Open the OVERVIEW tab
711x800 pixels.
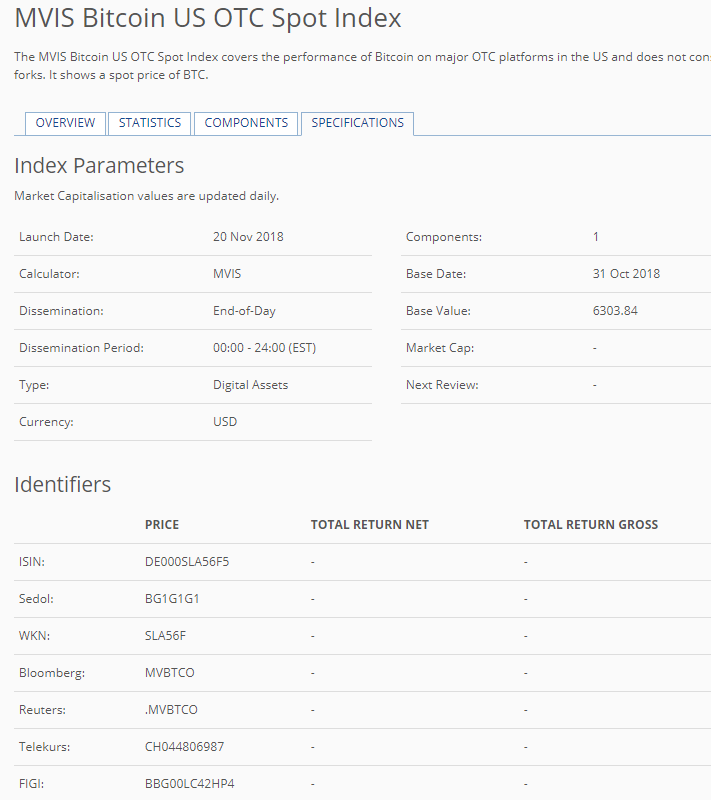tap(65, 123)
